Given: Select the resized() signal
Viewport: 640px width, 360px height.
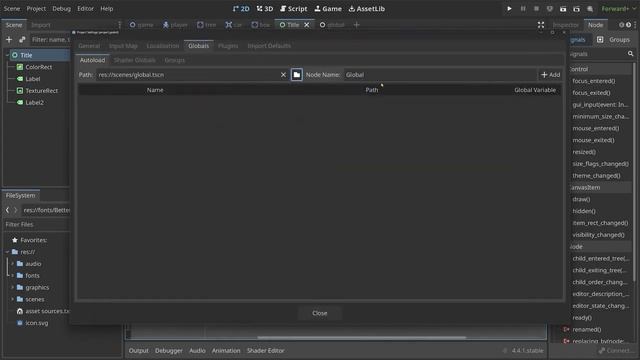Looking at the screenshot, I should [x=584, y=152].
